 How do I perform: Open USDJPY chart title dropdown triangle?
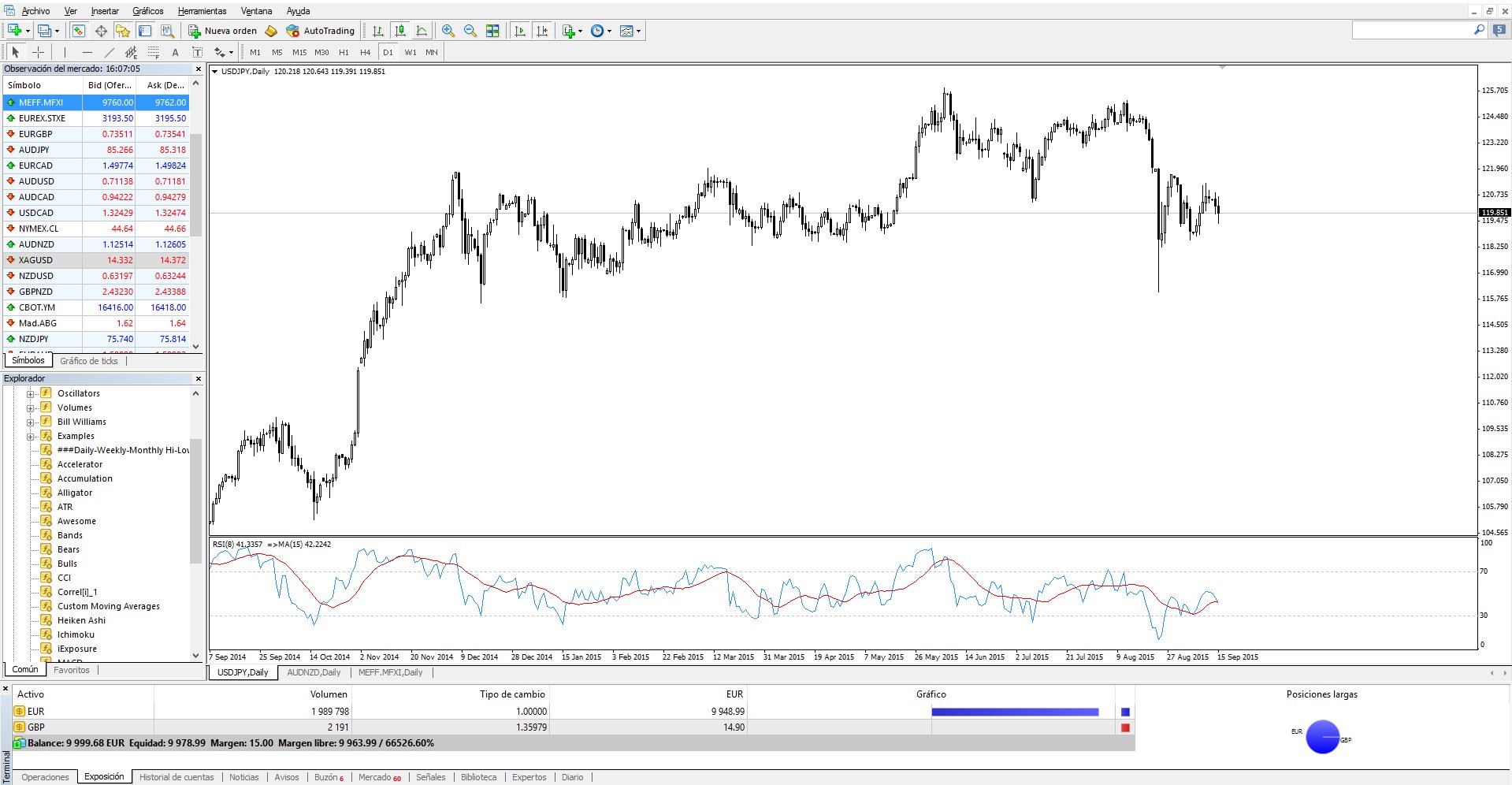coord(215,72)
